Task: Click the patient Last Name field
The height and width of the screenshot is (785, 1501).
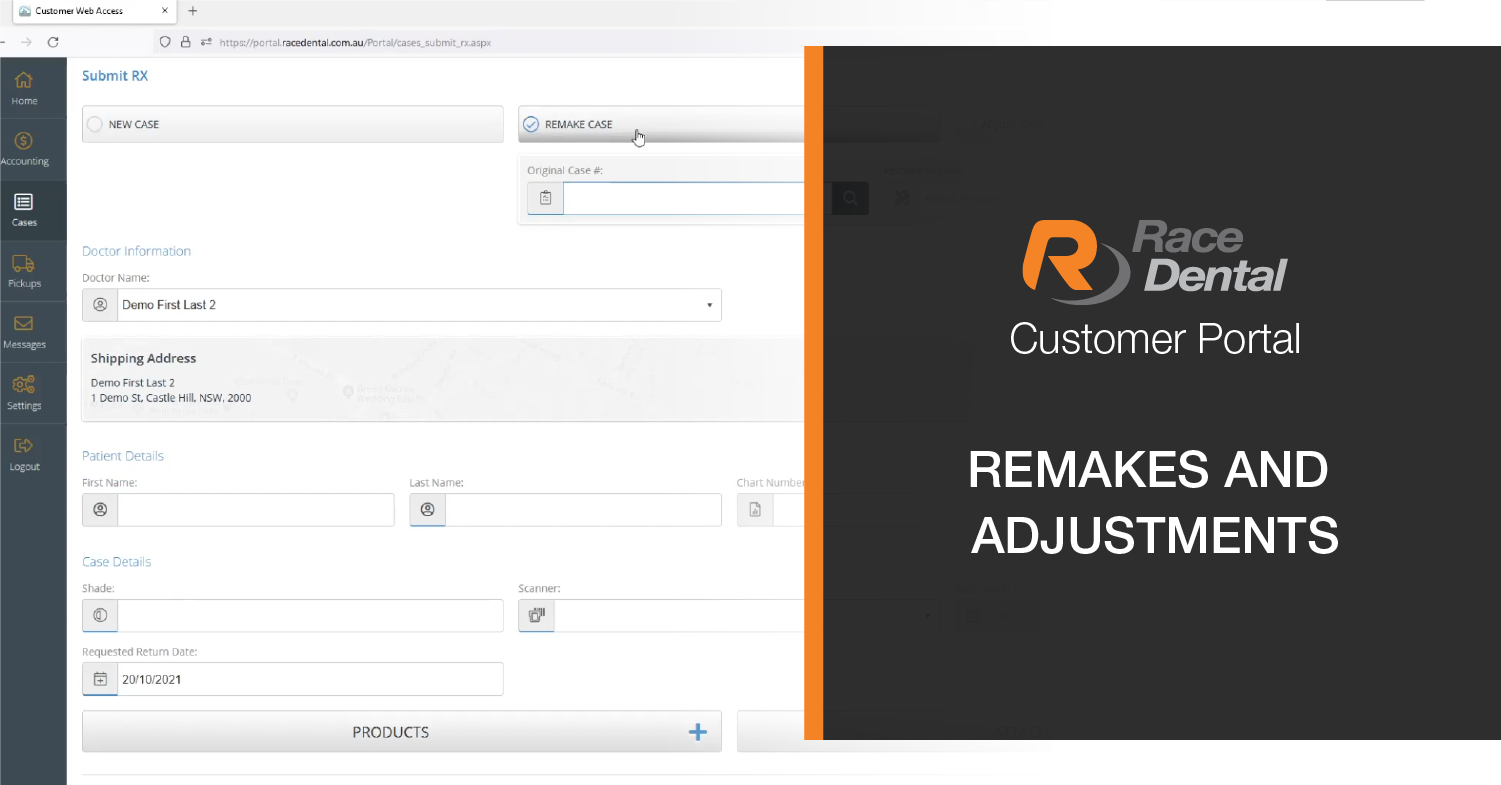Action: [583, 510]
